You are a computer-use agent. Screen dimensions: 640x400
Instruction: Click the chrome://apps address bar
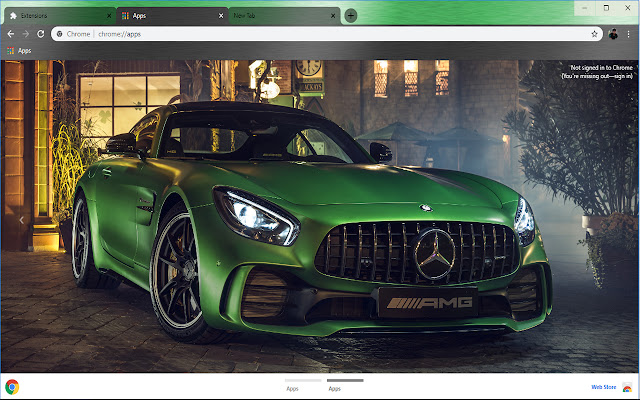[x=327, y=34]
